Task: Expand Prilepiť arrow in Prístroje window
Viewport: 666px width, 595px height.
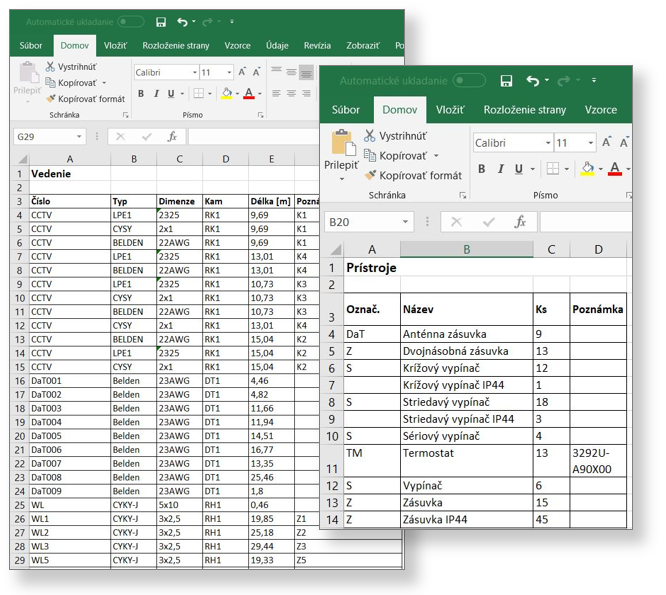Action: [x=341, y=179]
